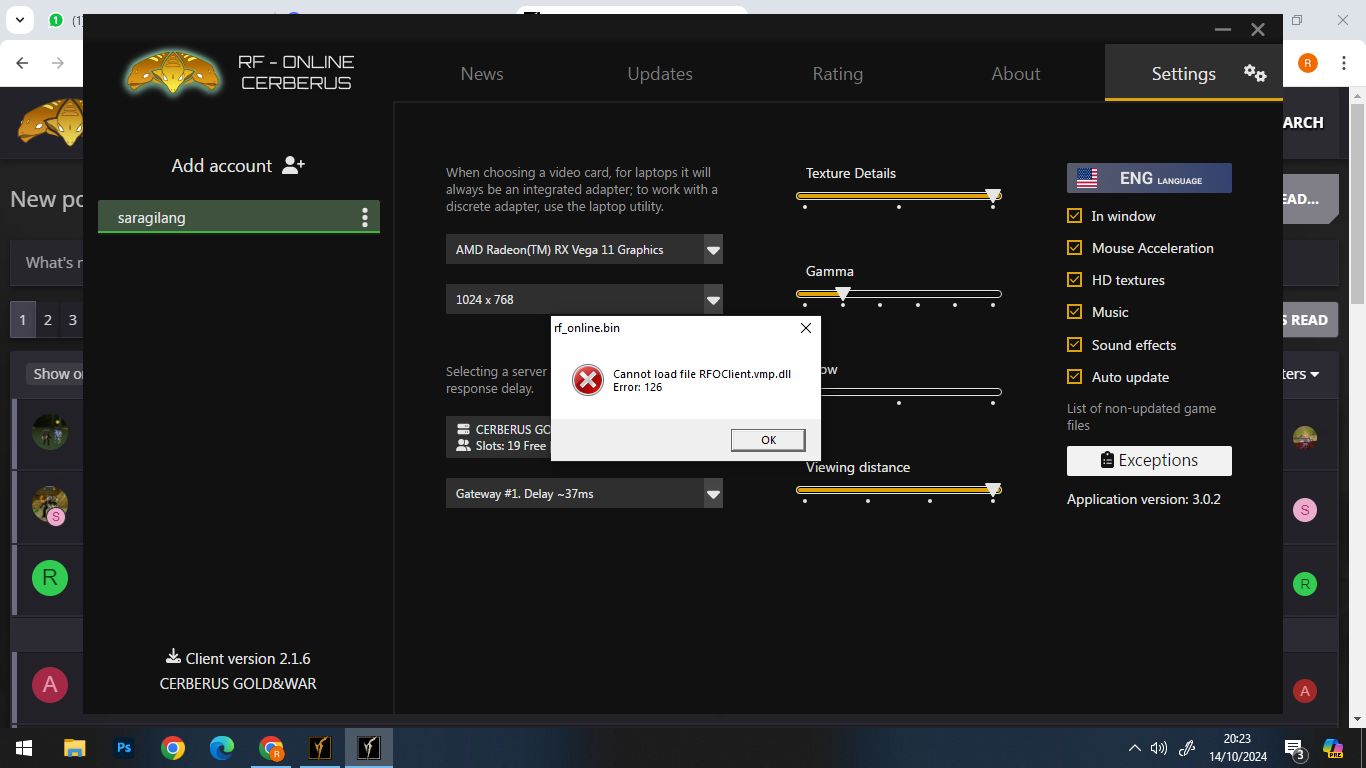Open the volume control in system tray
1366x768 pixels.
(x=1160, y=747)
